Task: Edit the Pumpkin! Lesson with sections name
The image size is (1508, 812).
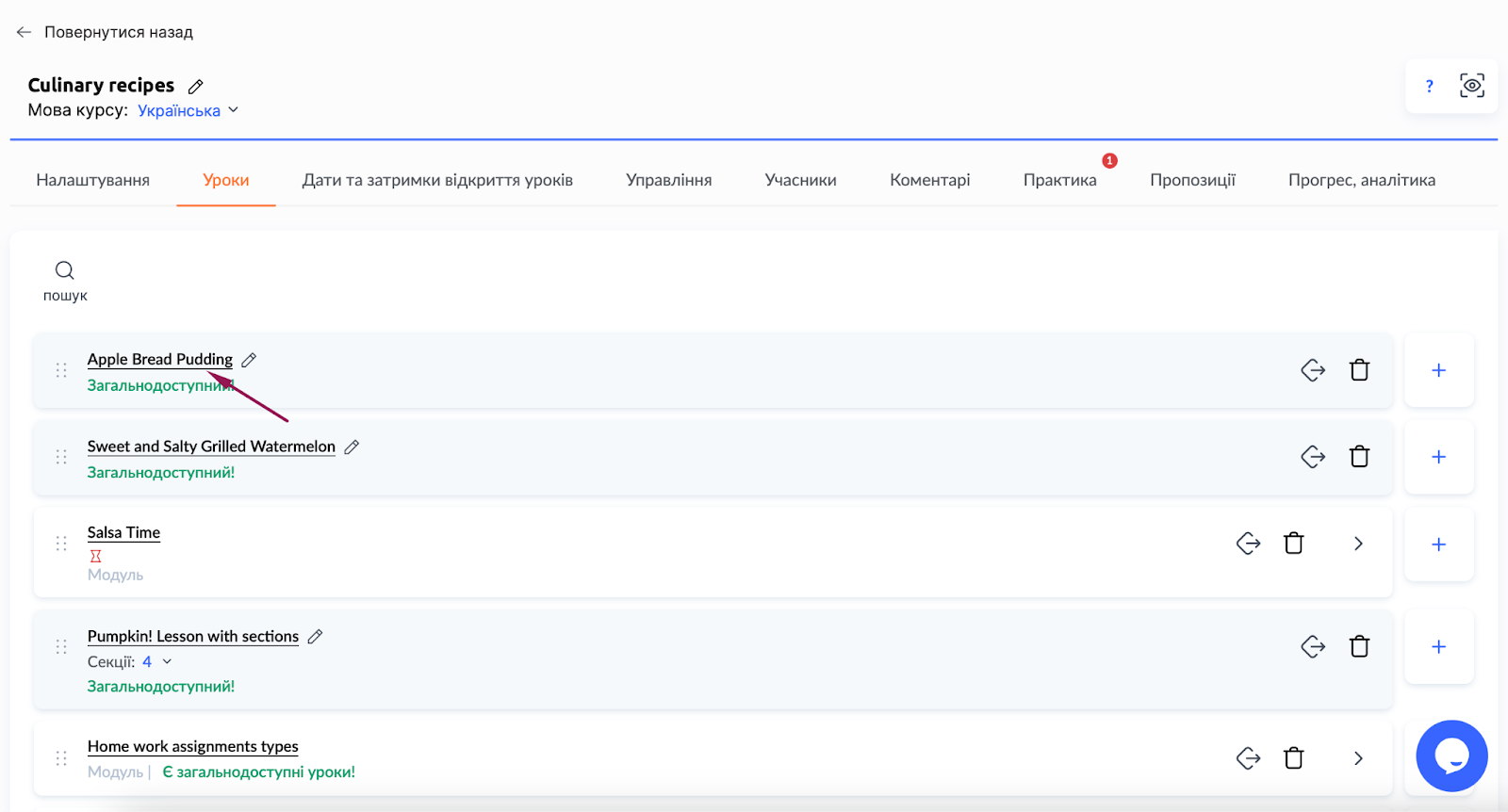Action: 316,637
